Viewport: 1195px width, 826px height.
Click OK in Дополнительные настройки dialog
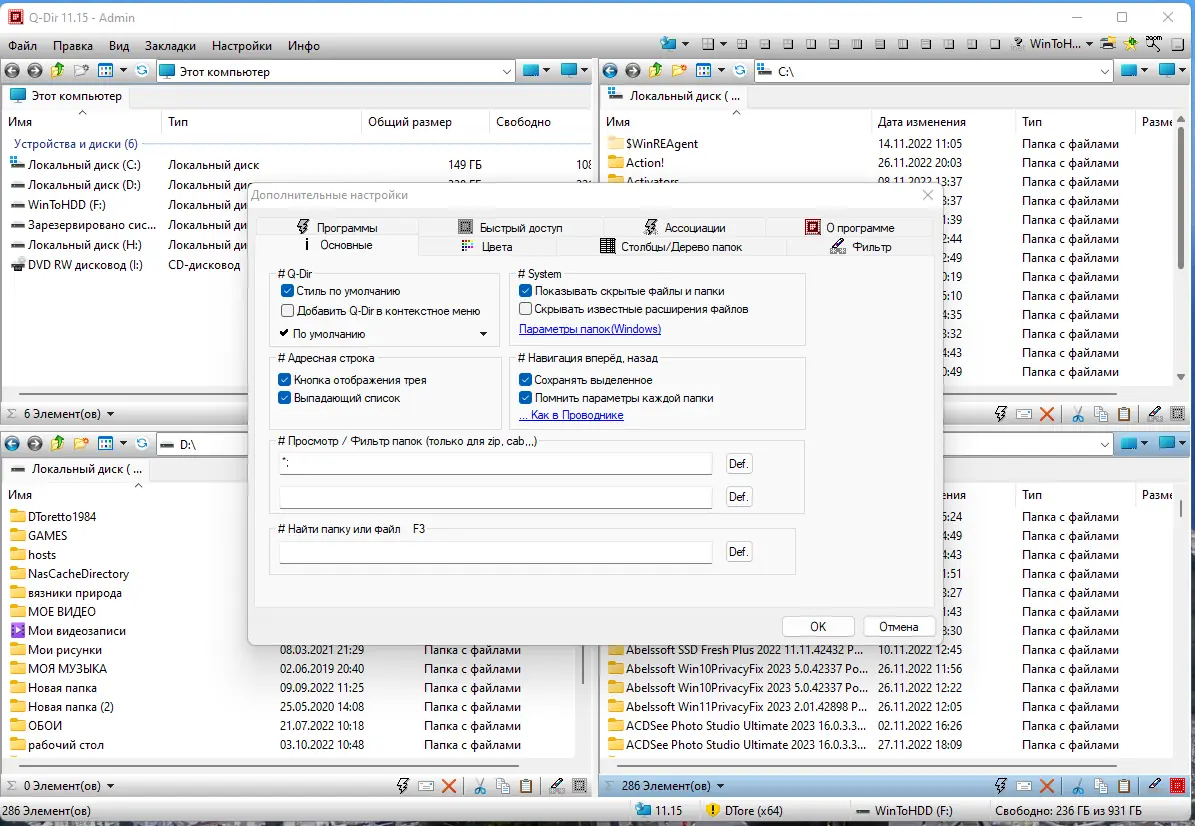(818, 626)
